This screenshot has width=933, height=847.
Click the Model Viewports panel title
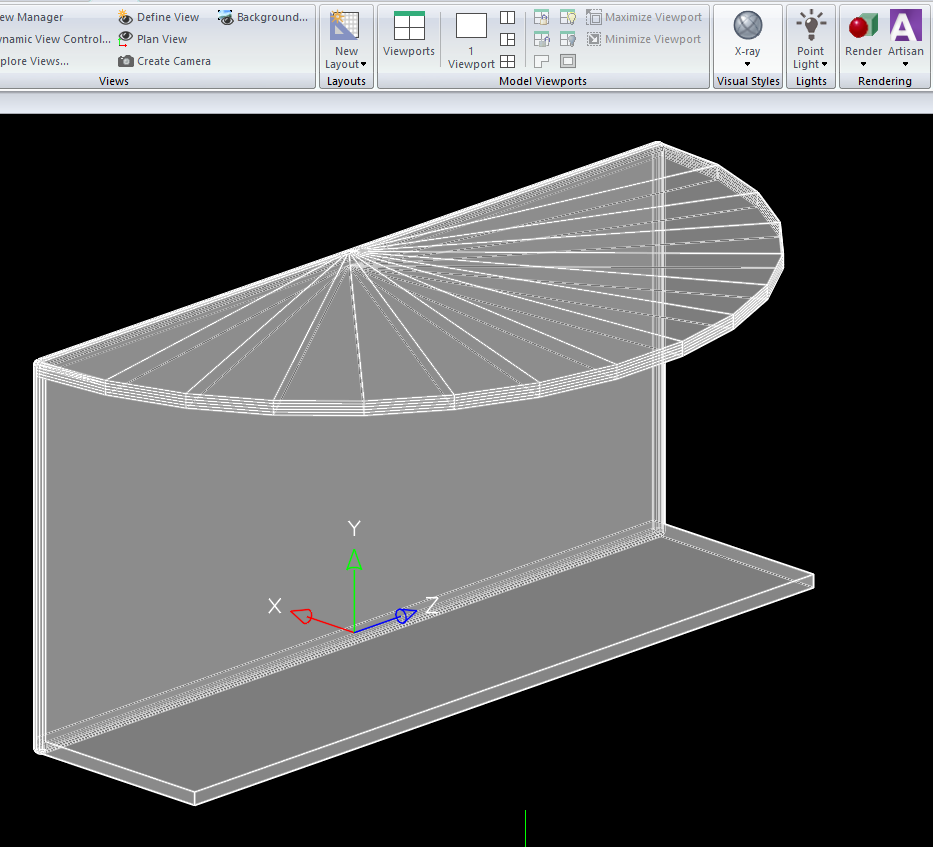pos(543,81)
